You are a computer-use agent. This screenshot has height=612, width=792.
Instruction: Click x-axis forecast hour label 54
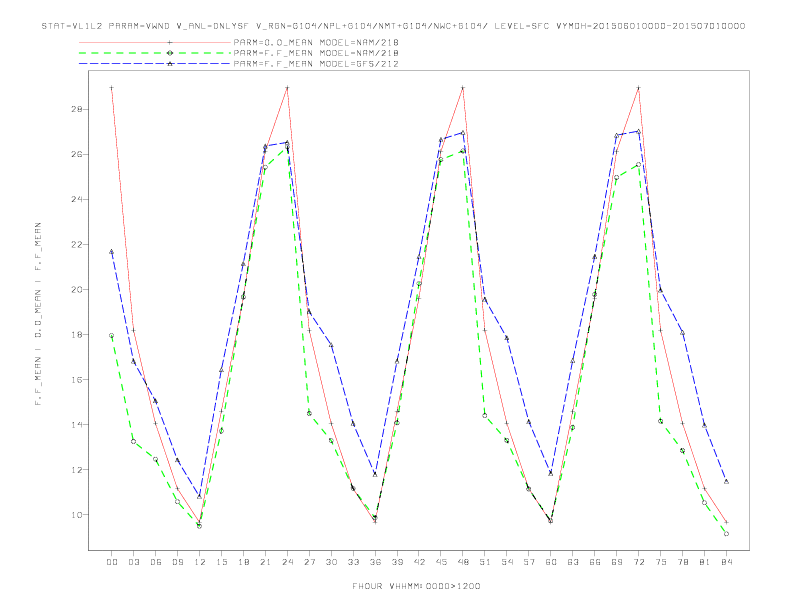point(507,562)
